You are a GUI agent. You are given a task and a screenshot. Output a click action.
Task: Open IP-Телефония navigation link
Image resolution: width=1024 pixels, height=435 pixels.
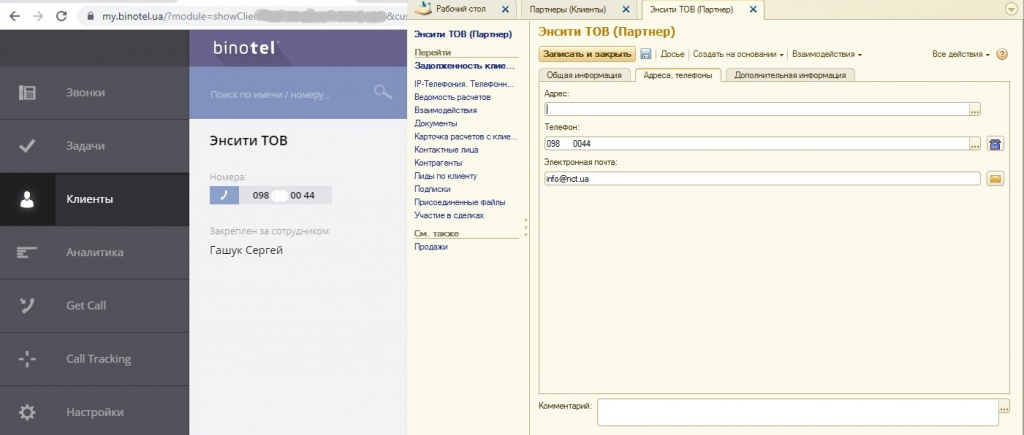464,84
